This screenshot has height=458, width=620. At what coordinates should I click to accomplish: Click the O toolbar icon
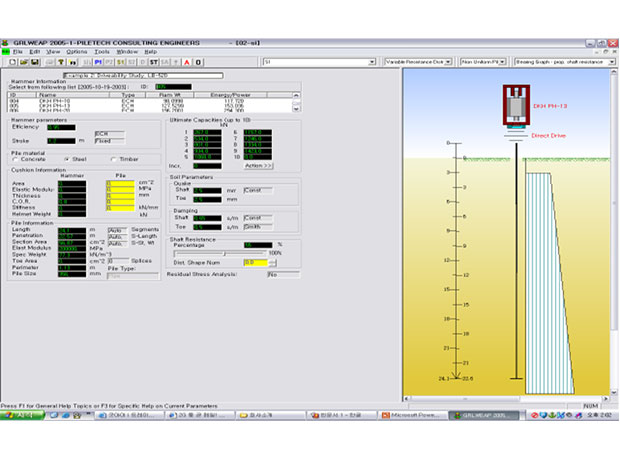198,62
